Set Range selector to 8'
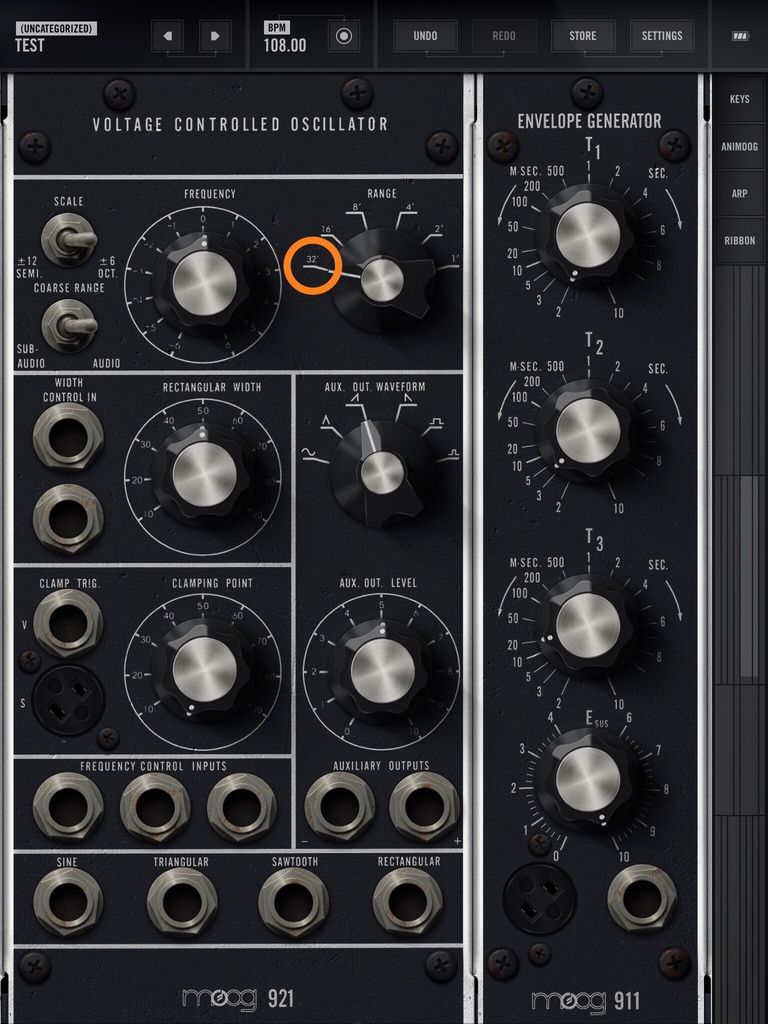 pyautogui.click(x=358, y=208)
